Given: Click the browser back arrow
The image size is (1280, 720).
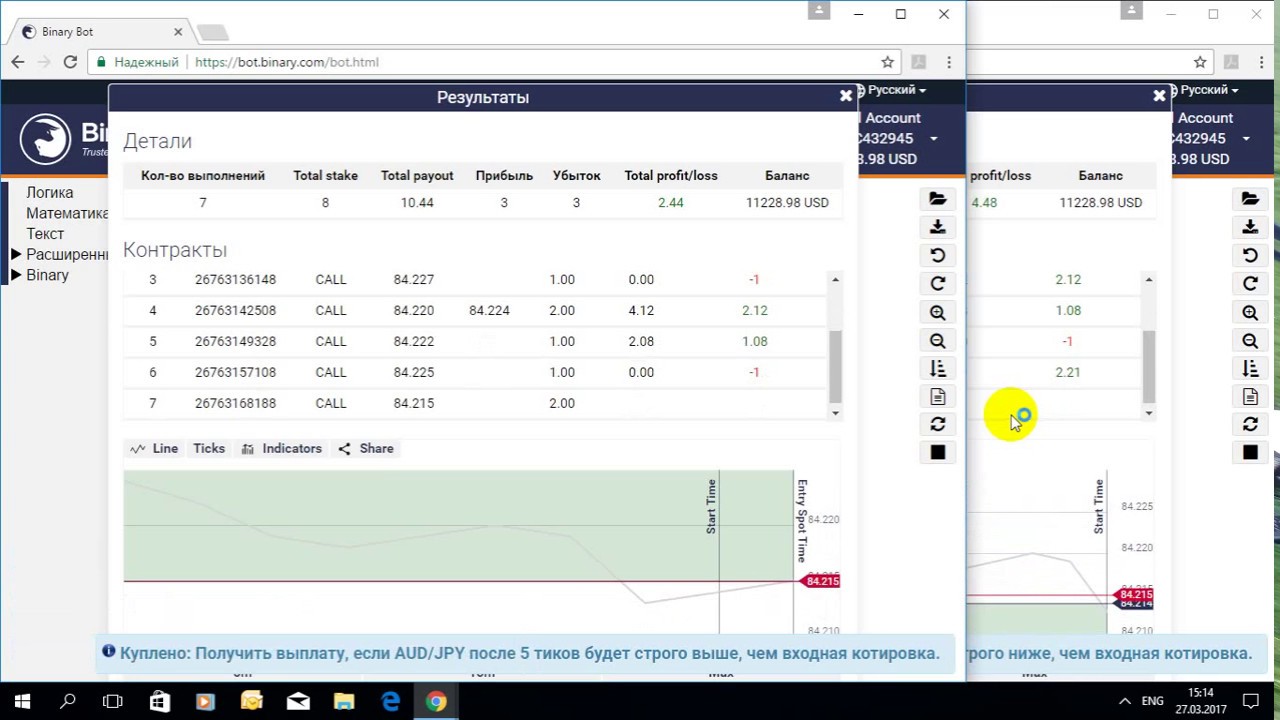Looking at the screenshot, I should coord(18,62).
